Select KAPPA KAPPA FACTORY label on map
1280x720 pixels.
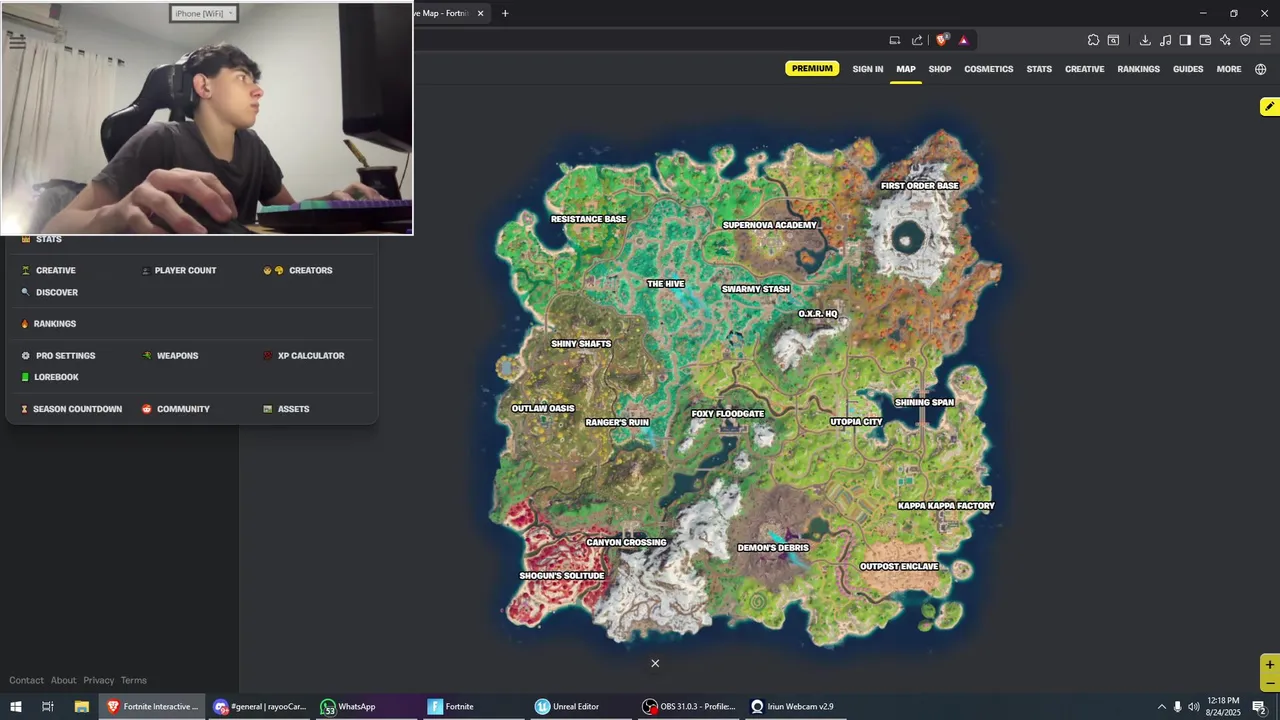point(946,506)
